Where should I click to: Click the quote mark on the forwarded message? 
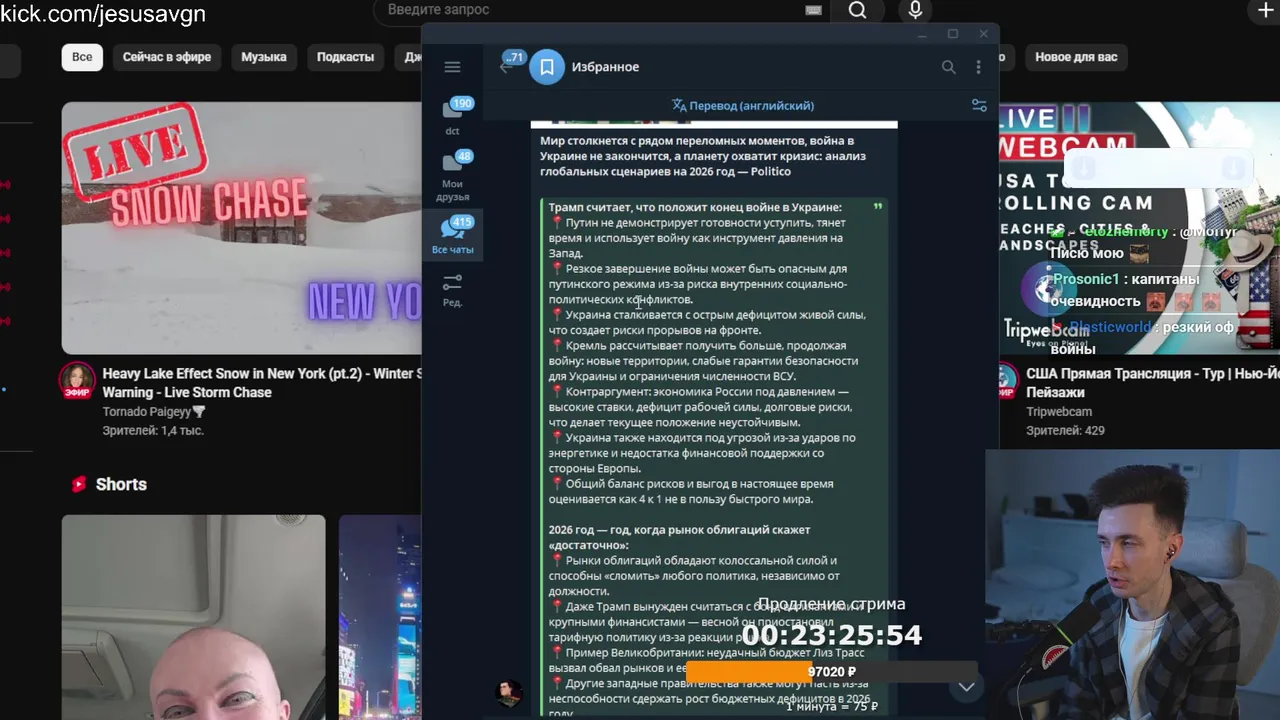click(878, 207)
